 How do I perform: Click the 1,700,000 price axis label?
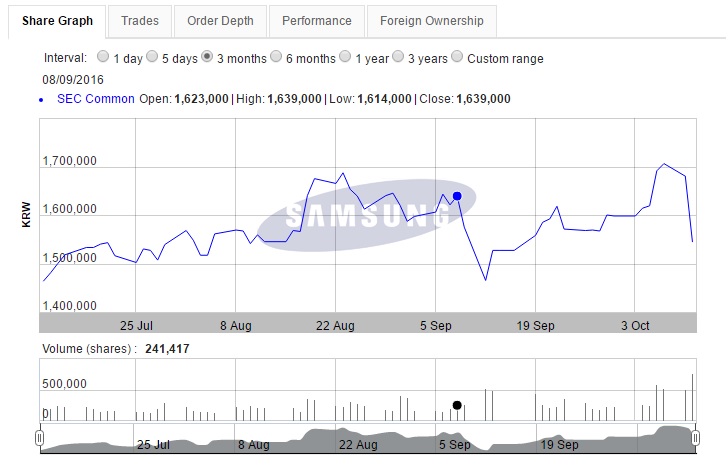coord(70,161)
